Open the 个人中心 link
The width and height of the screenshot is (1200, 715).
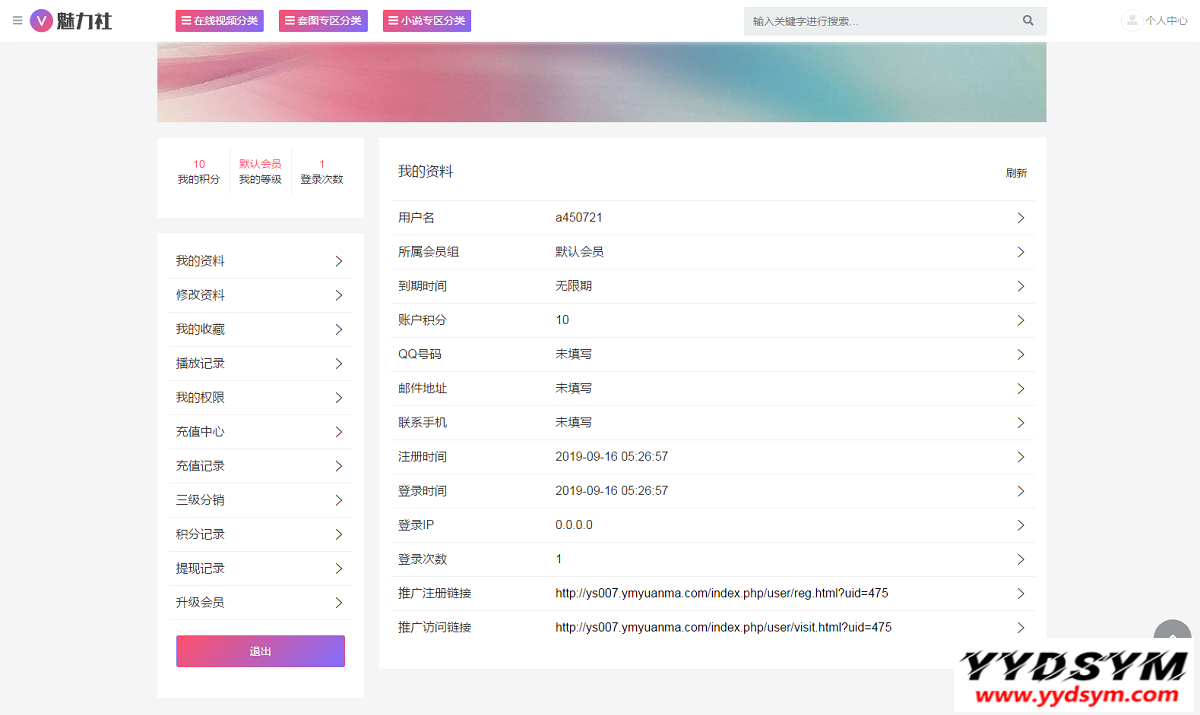[x=1166, y=20]
